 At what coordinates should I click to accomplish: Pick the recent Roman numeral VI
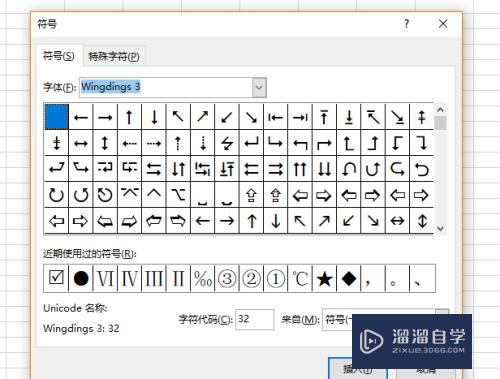click(105, 278)
